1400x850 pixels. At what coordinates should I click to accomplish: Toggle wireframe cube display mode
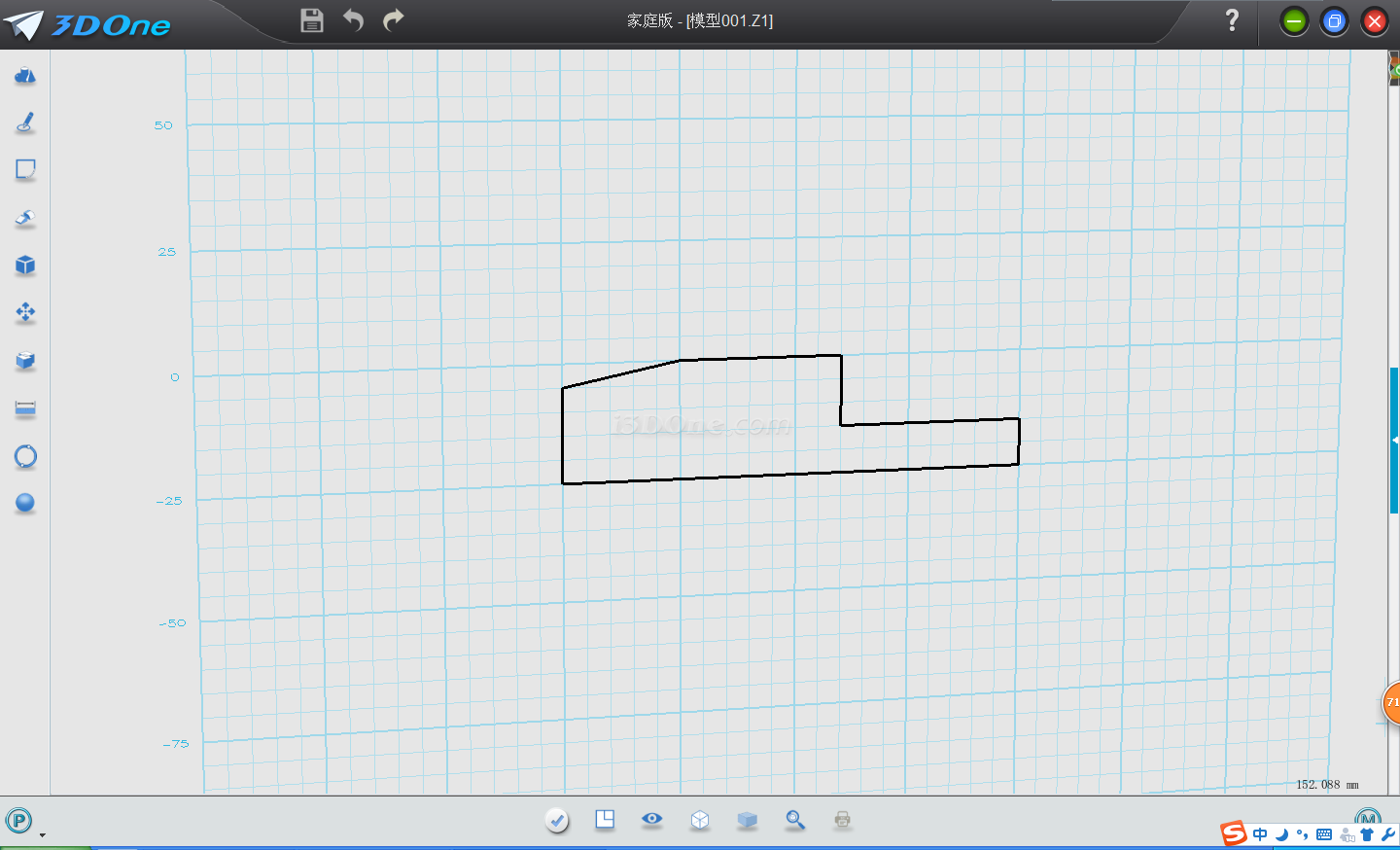[699, 820]
